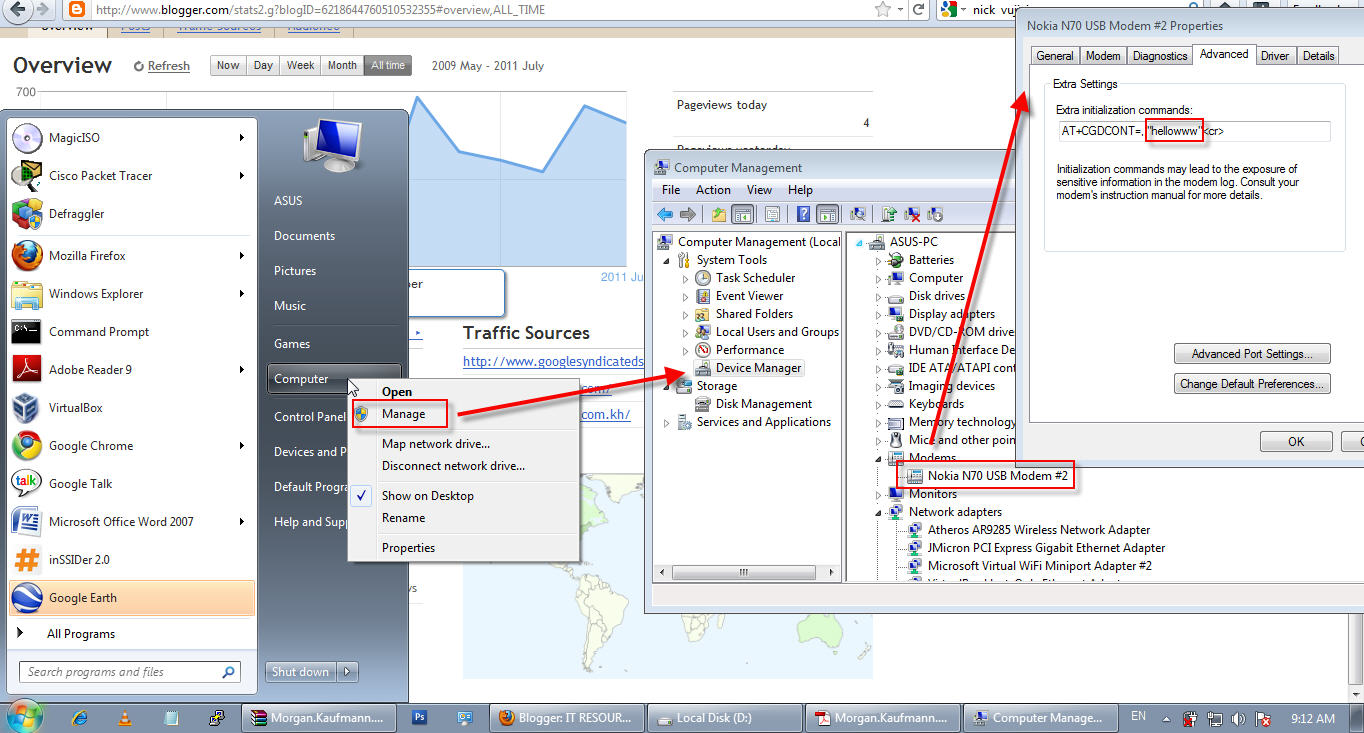Expand the Services and Applications node
The width and height of the screenshot is (1364, 733).
667,422
